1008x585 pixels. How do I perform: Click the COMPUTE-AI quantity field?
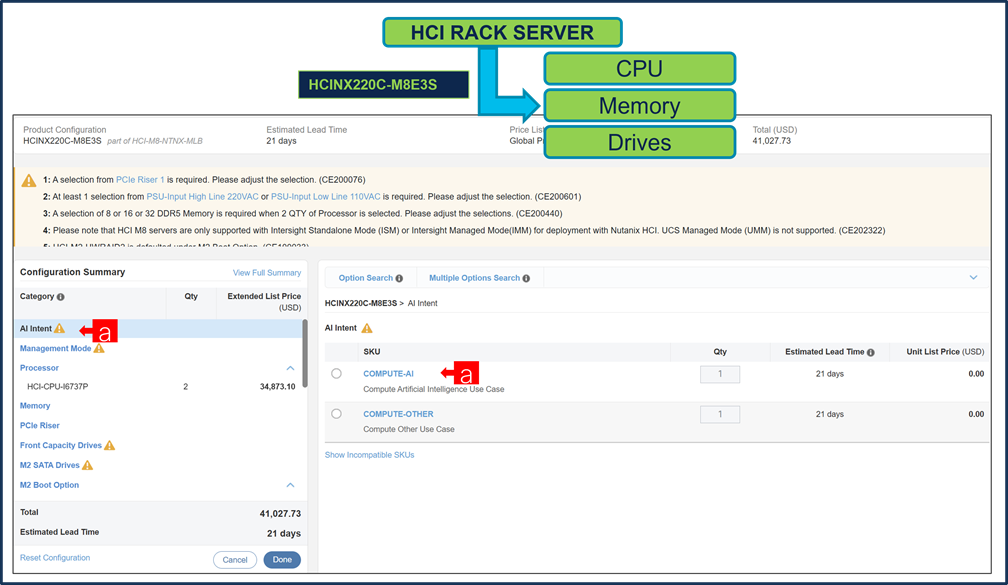point(720,374)
